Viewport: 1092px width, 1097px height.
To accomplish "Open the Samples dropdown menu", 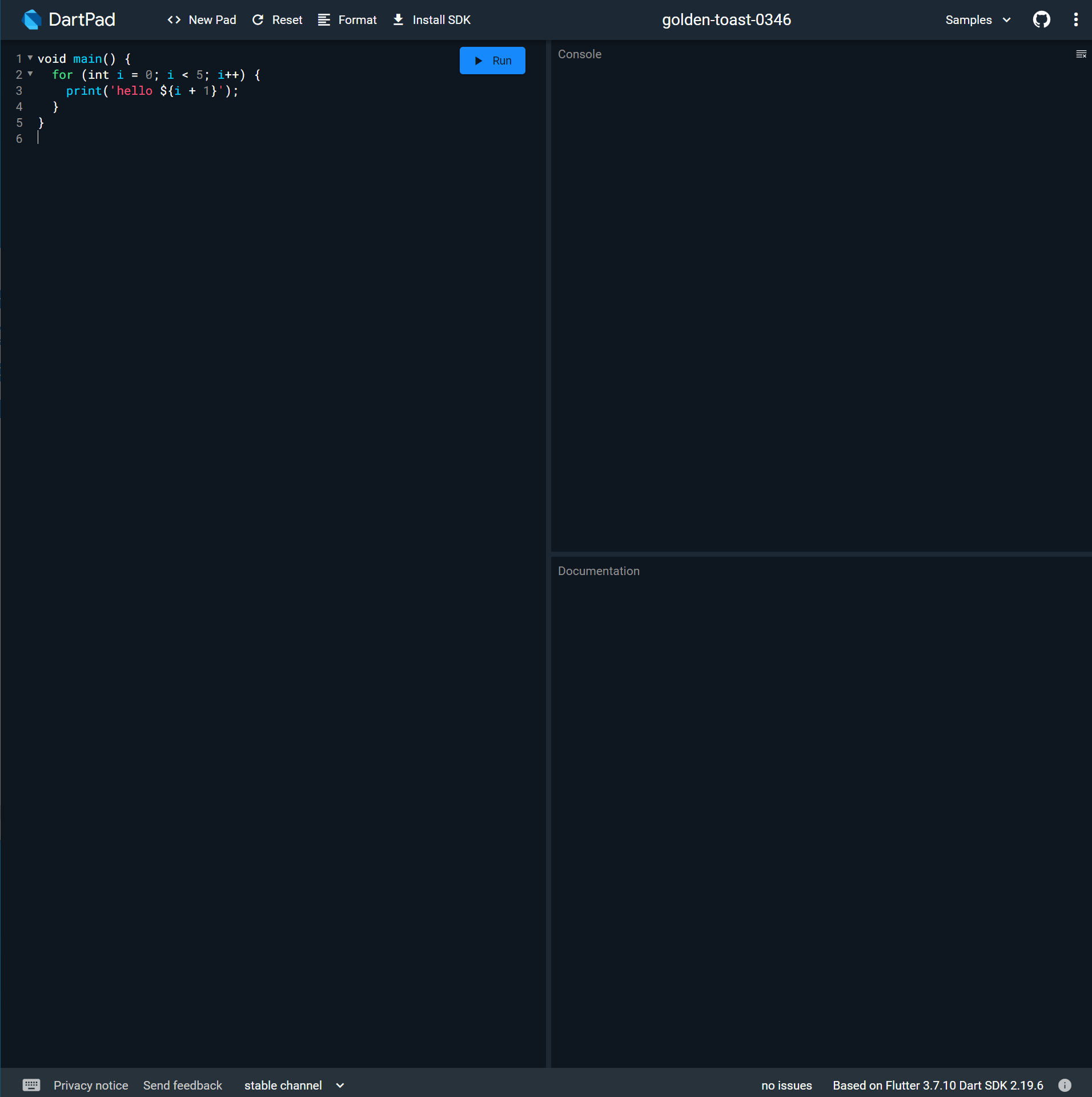I will click(978, 20).
